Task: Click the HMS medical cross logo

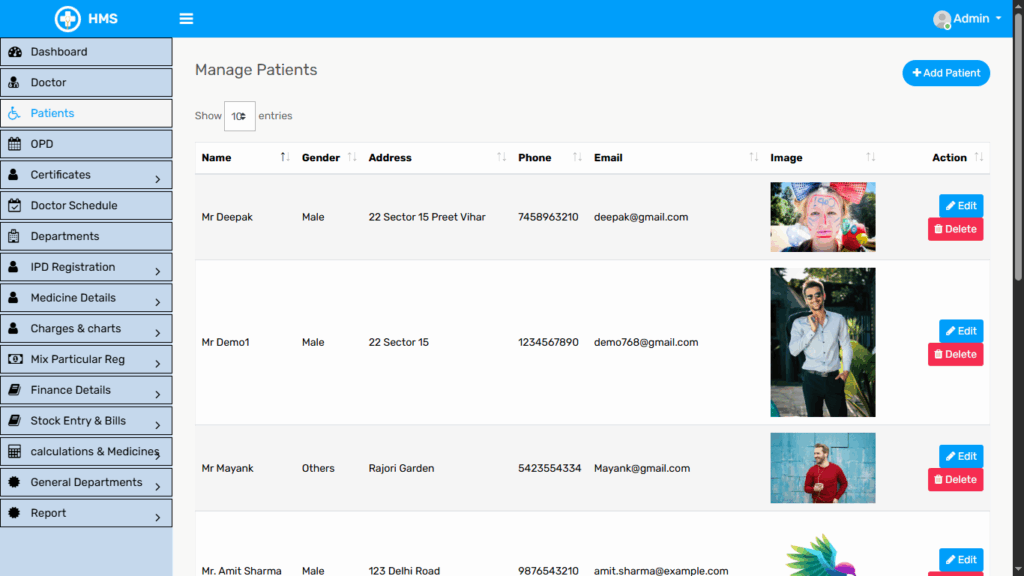Action: click(67, 19)
